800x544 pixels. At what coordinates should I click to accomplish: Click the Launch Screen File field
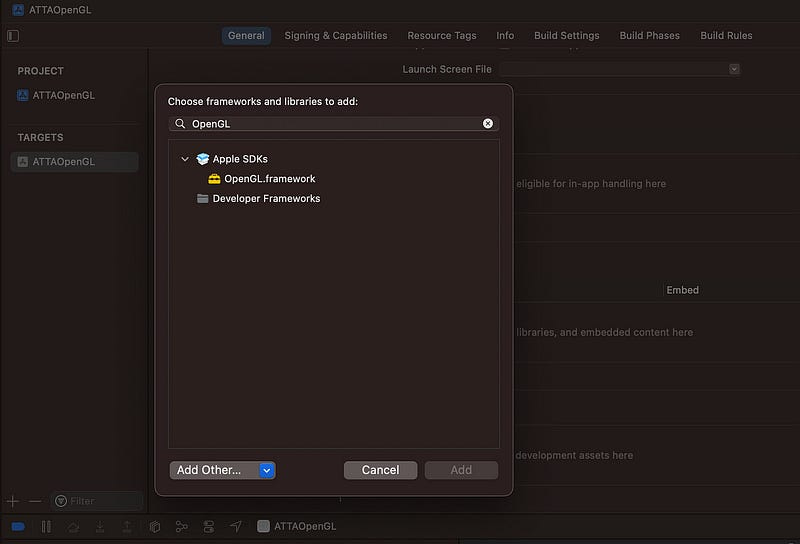point(620,69)
